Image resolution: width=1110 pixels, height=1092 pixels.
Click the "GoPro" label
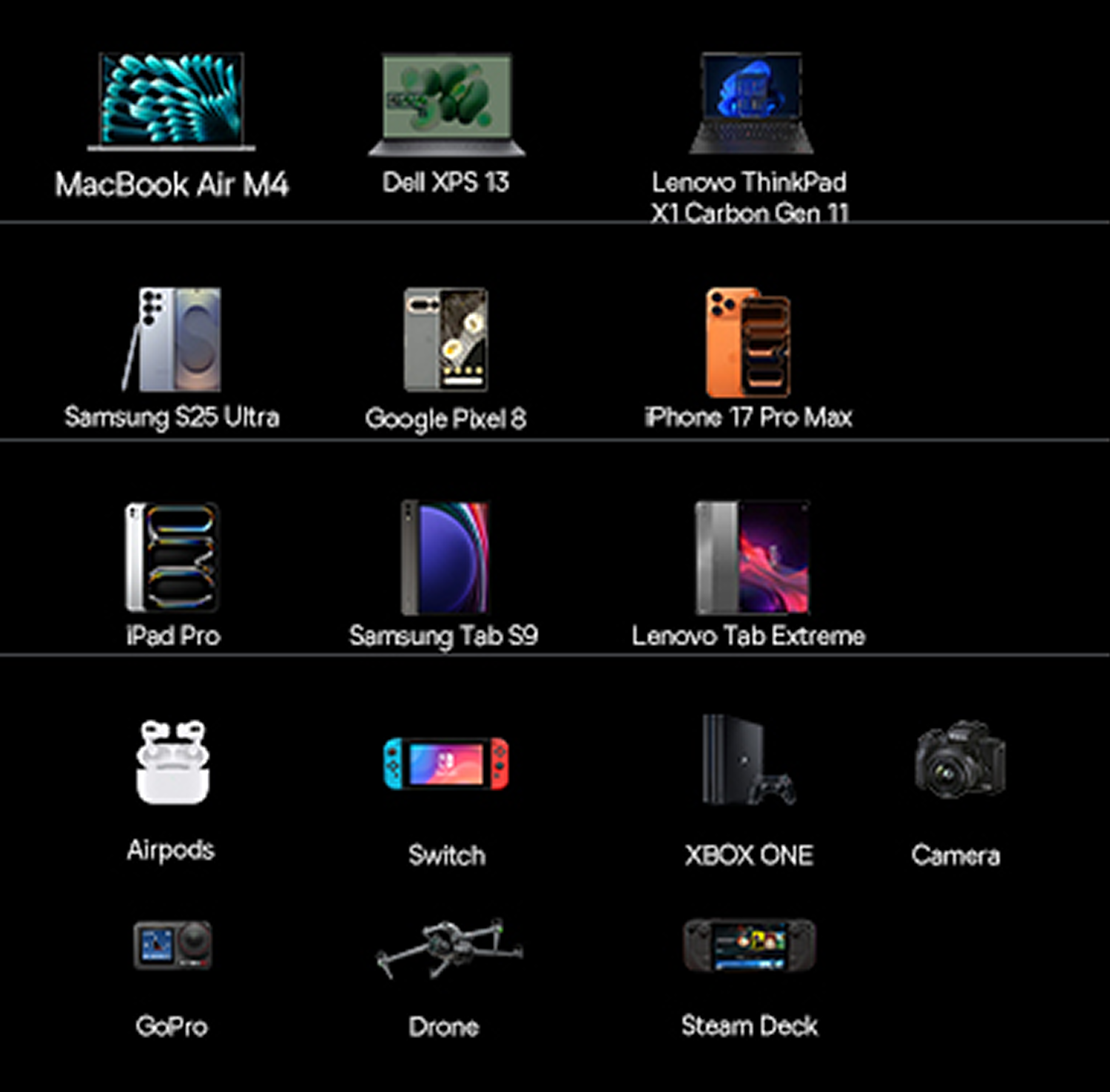pyautogui.click(x=172, y=1026)
